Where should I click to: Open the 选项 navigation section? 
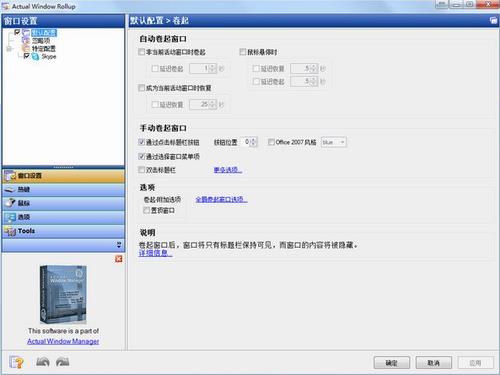pyautogui.click(x=63, y=217)
